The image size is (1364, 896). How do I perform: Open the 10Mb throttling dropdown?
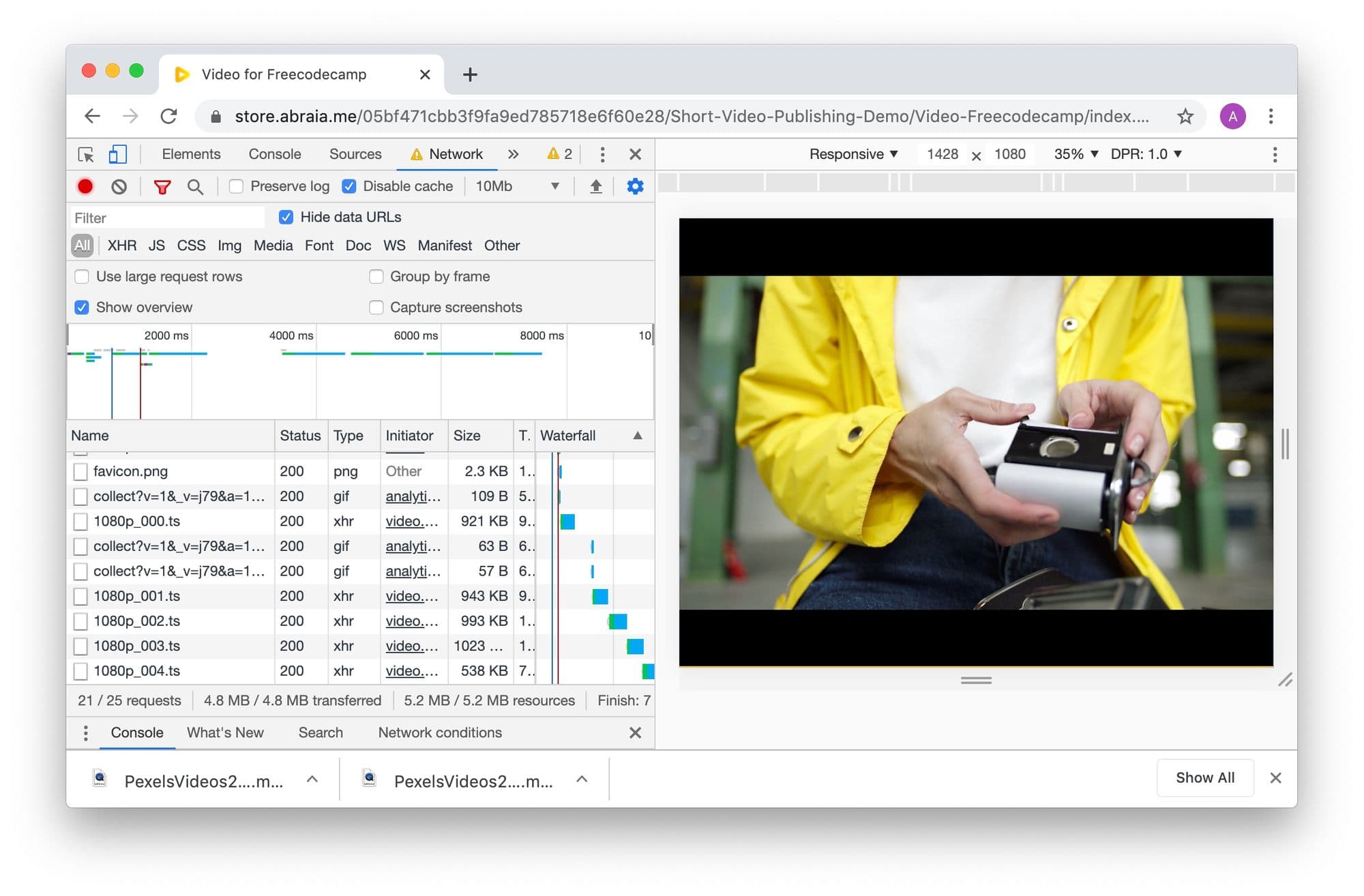[x=517, y=186]
